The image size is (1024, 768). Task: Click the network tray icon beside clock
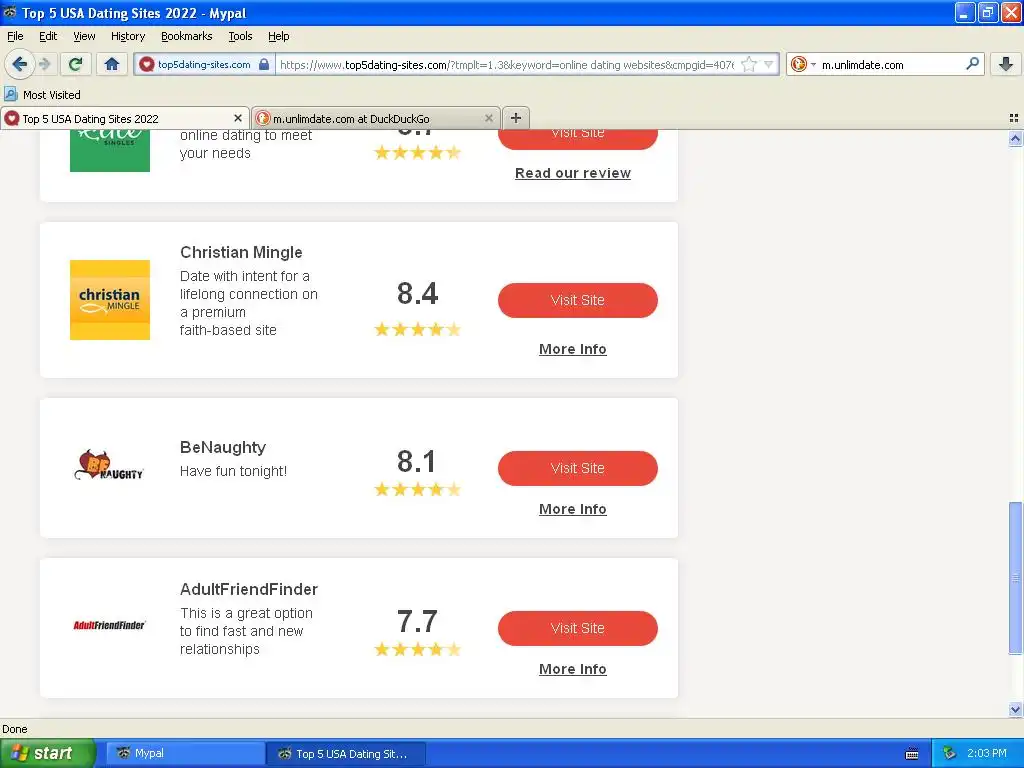tap(949, 754)
